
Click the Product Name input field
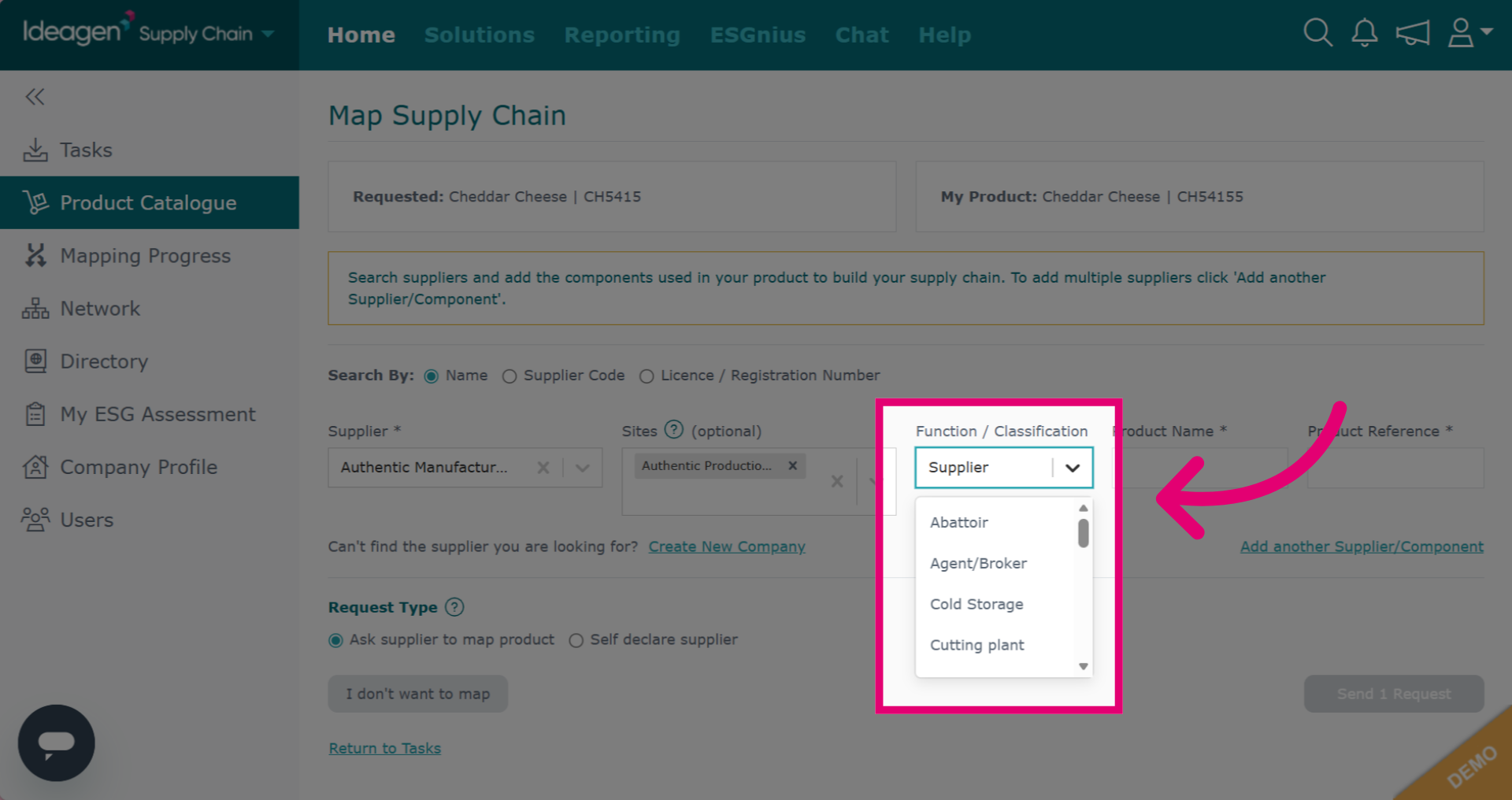[x=1199, y=468]
